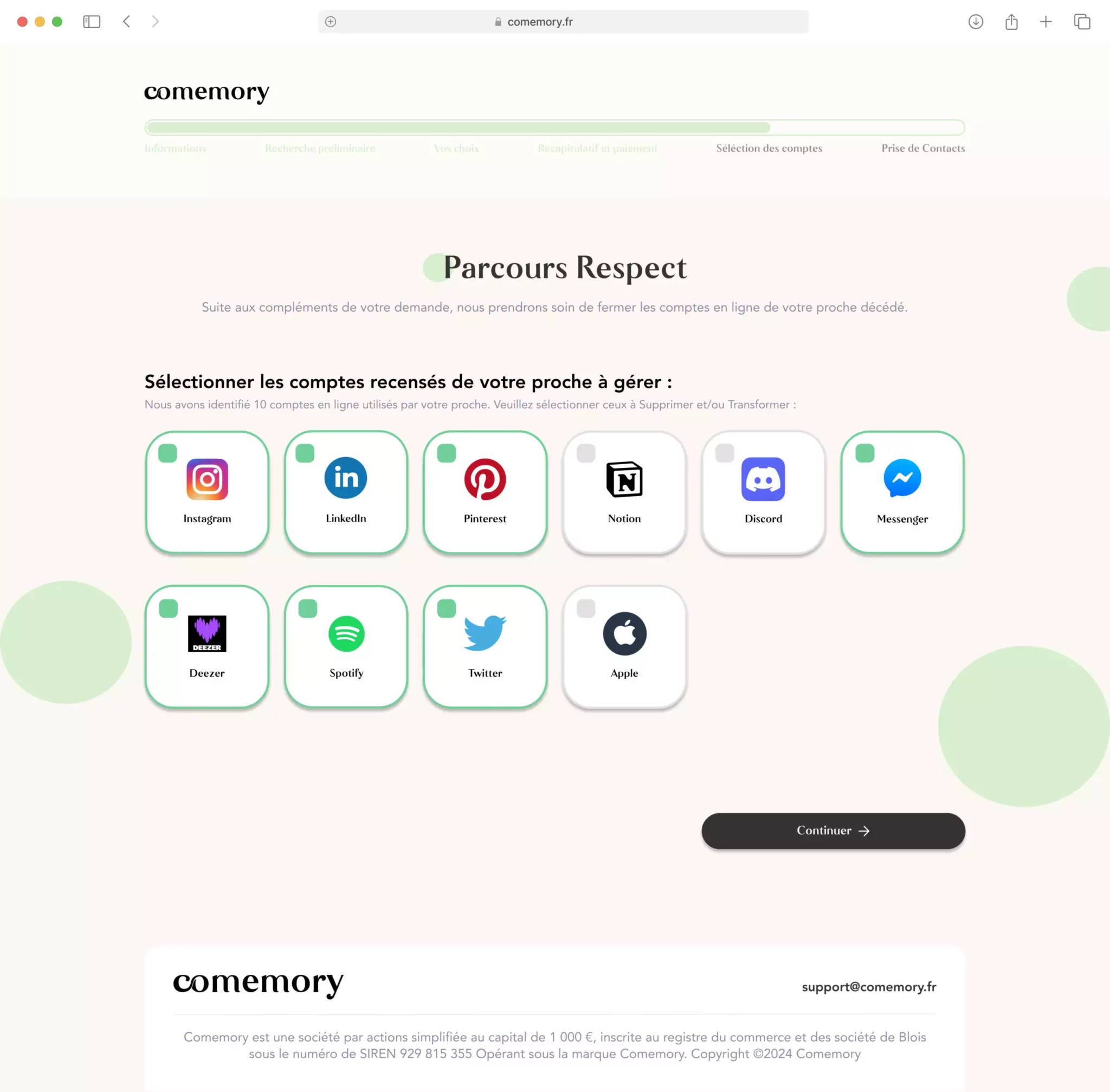Click the Pinterest logo icon
The width and height of the screenshot is (1110, 1092).
[x=485, y=479]
